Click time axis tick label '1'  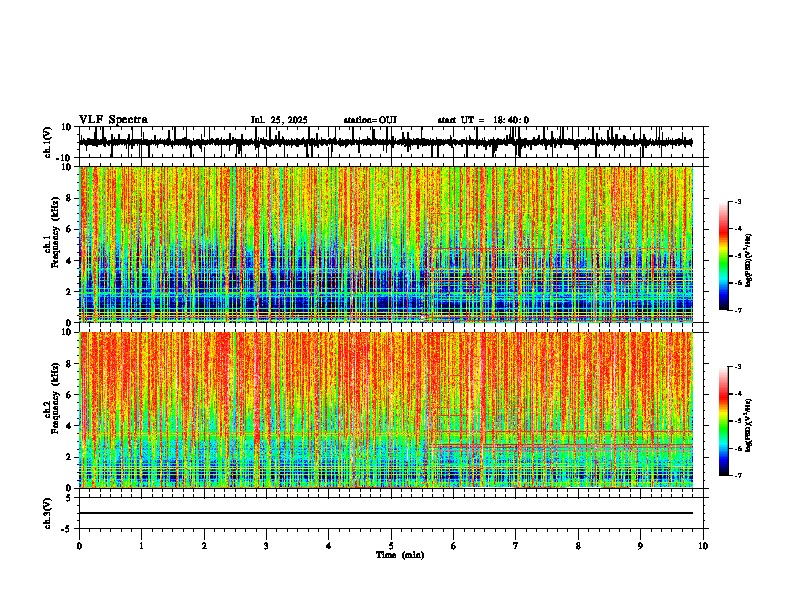[141, 546]
